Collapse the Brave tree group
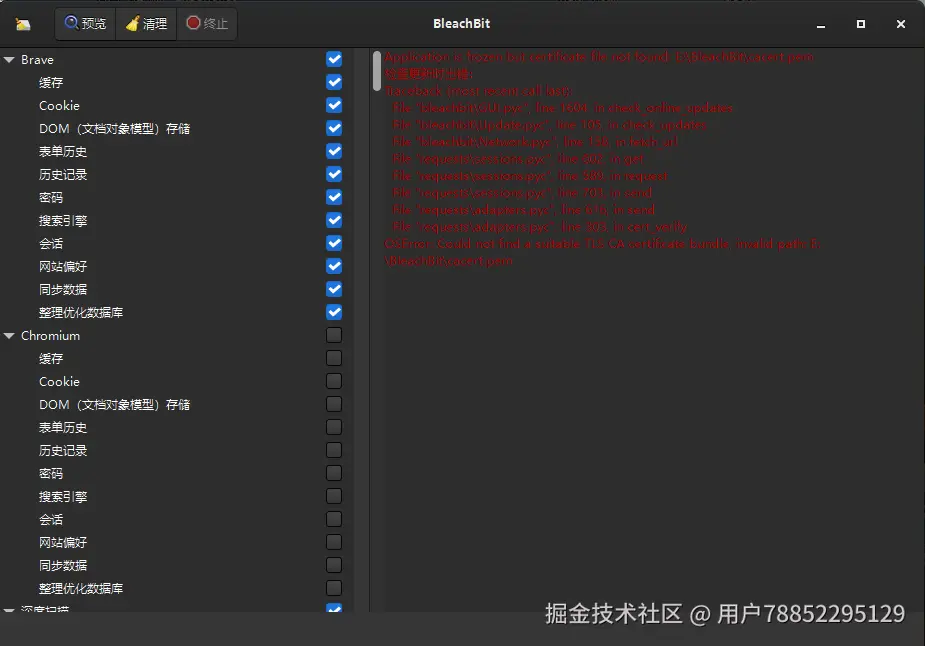This screenshot has height=646, width=925. [9, 60]
